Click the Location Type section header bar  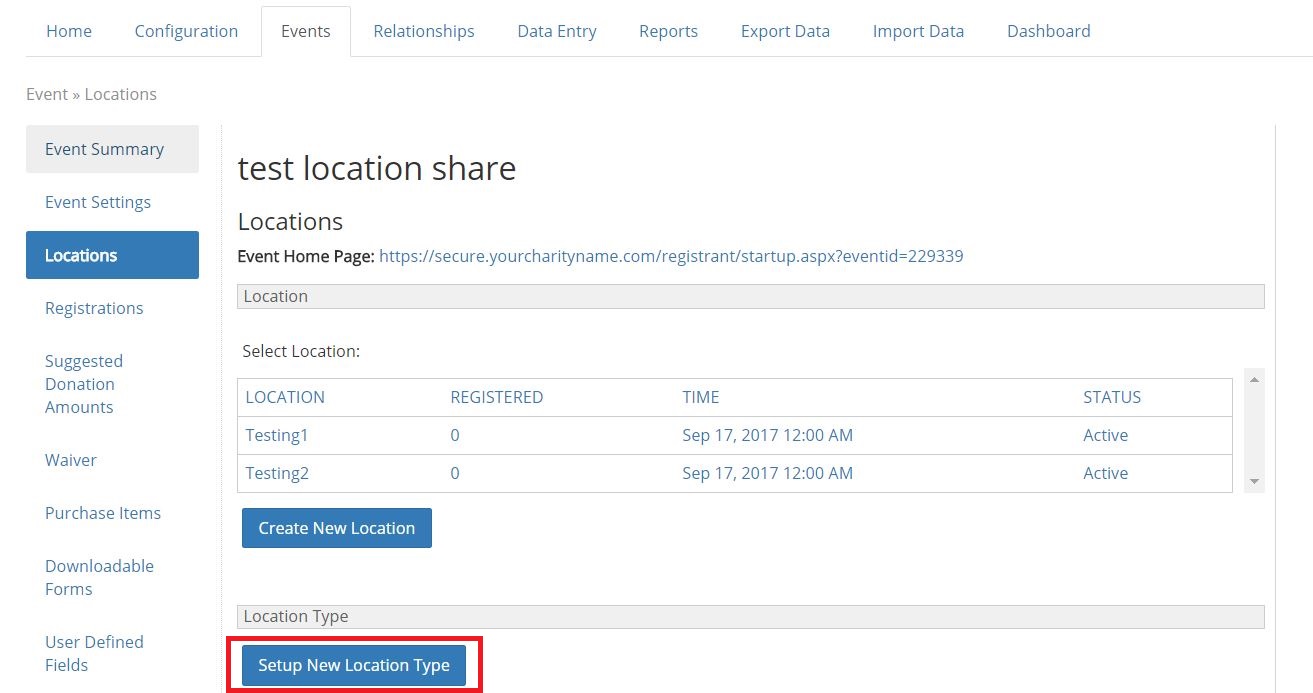pyautogui.click(x=751, y=616)
